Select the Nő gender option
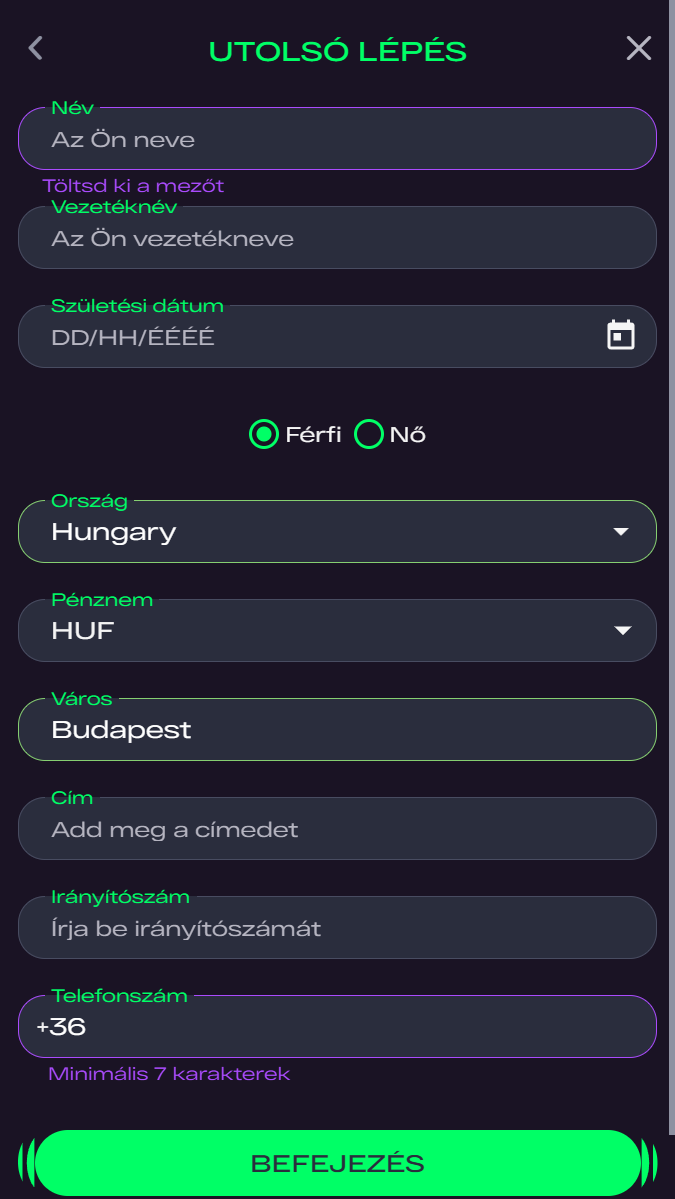 tap(370, 434)
